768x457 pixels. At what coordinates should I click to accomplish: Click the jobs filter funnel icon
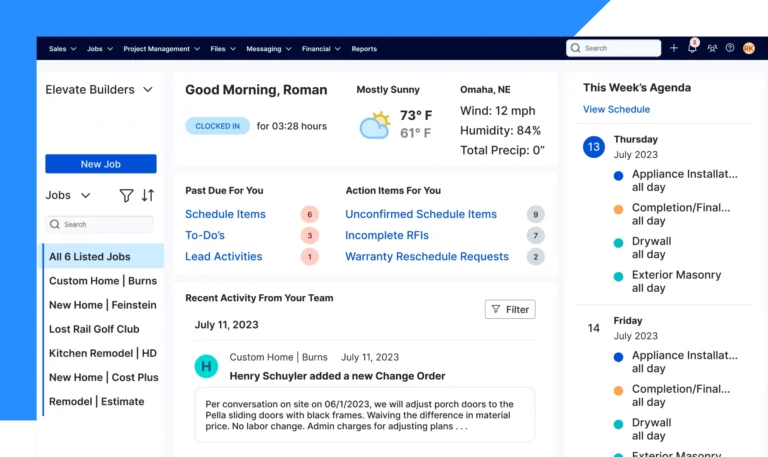point(126,196)
